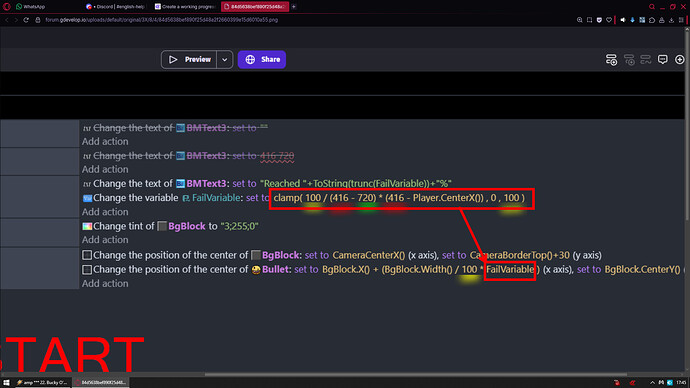Click 'Add action' below the FailVariable action
The width and height of the screenshot is (690, 388).
tap(105, 212)
